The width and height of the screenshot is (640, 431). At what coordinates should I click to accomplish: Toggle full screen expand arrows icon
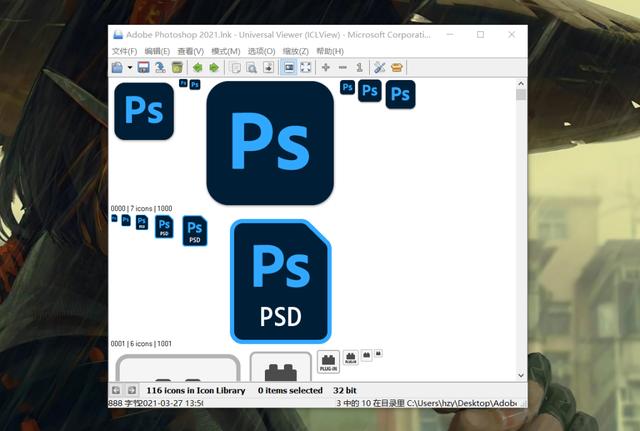(306, 67)
